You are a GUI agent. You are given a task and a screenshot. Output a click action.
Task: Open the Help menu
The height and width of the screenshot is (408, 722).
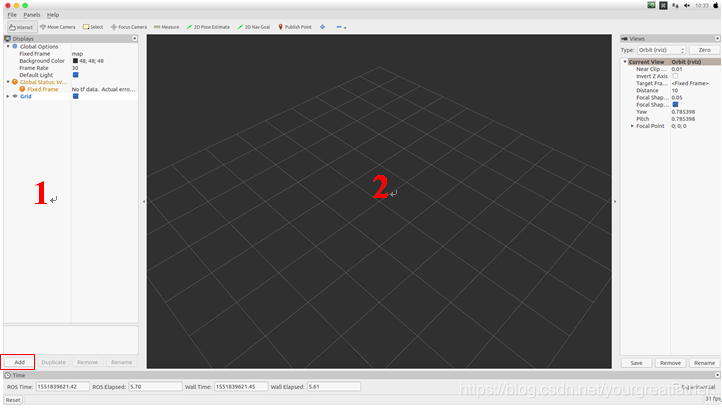(53, 15)
